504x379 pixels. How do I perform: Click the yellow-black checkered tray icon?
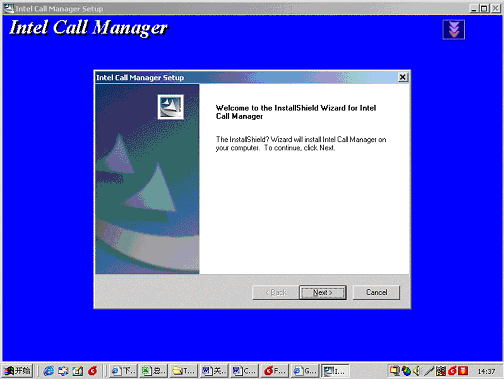point(441,371)
